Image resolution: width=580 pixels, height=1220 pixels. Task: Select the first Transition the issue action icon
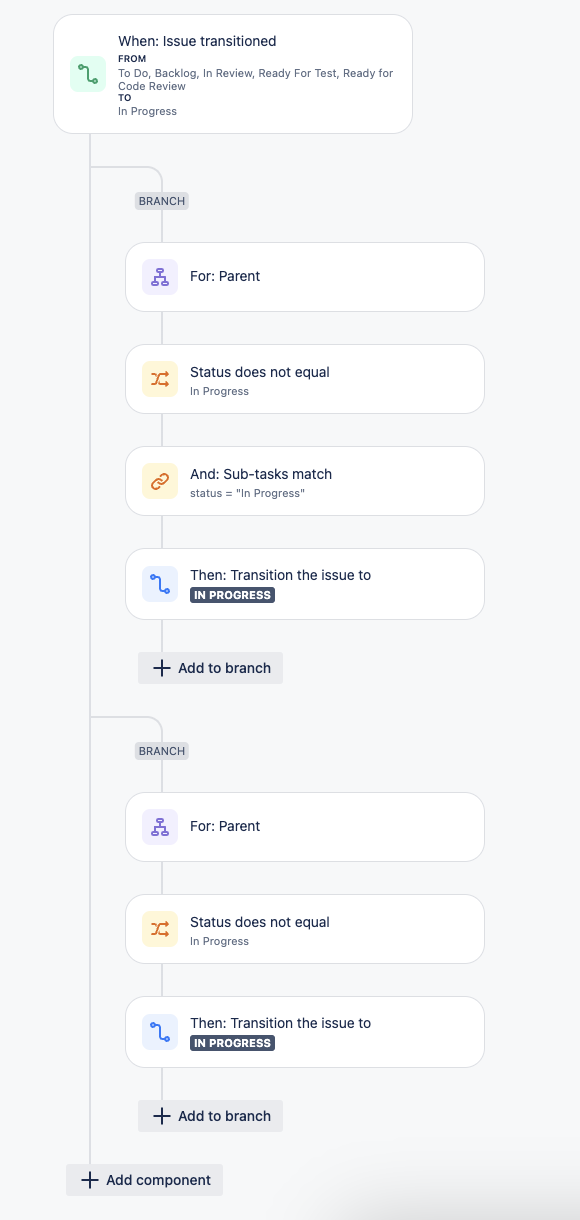(x=159, y=583)
